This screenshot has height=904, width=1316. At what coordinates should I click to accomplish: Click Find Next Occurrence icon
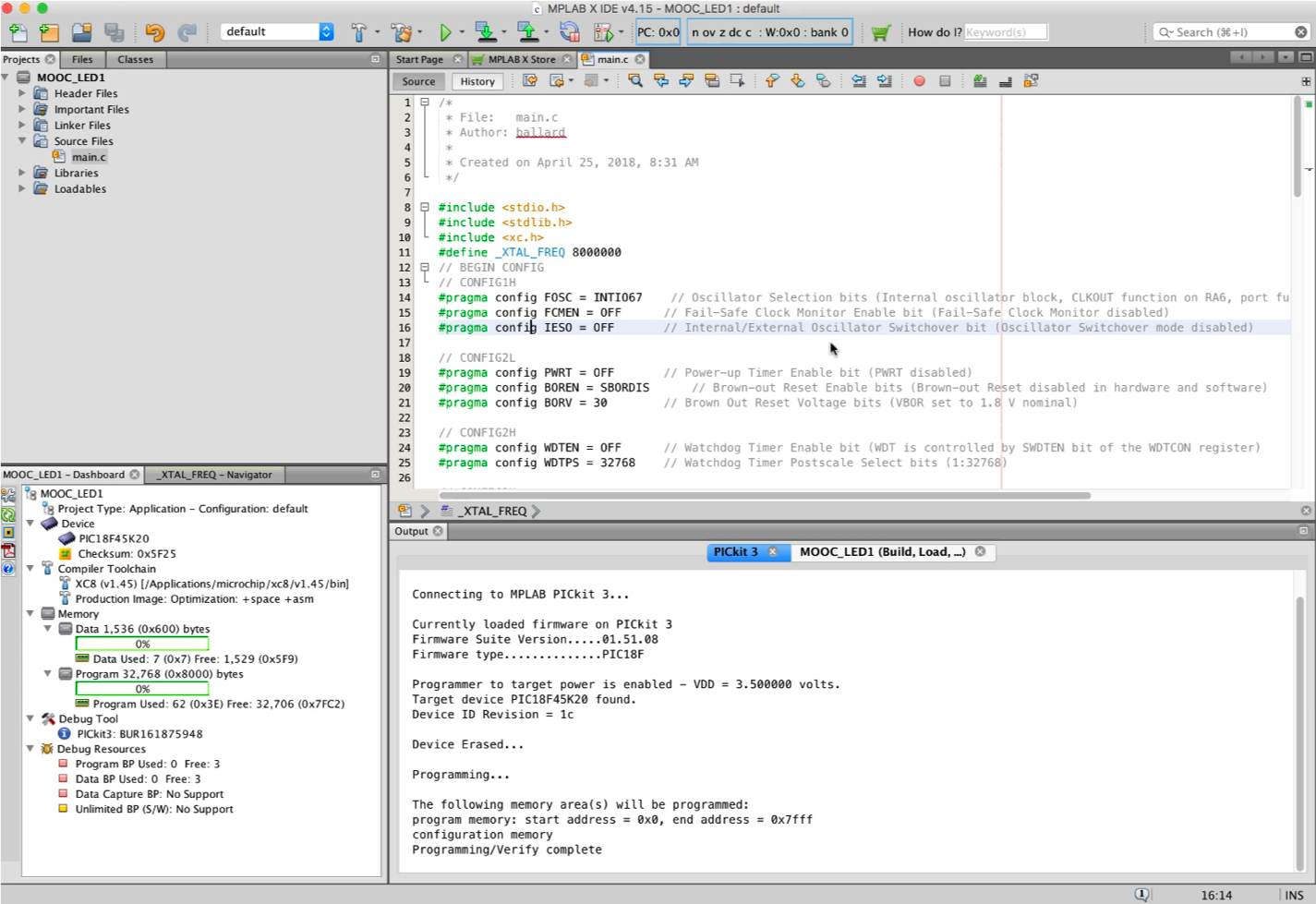tap(686, 81)
